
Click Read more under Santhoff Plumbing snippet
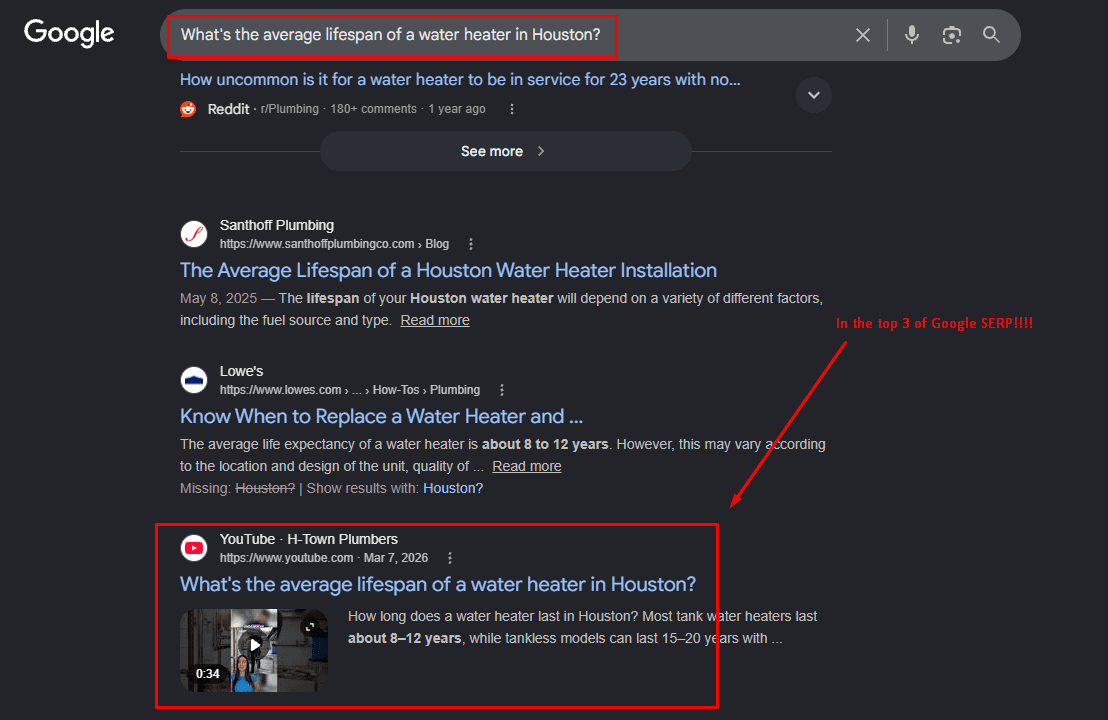pyautogui.click(x=435, y=320)
